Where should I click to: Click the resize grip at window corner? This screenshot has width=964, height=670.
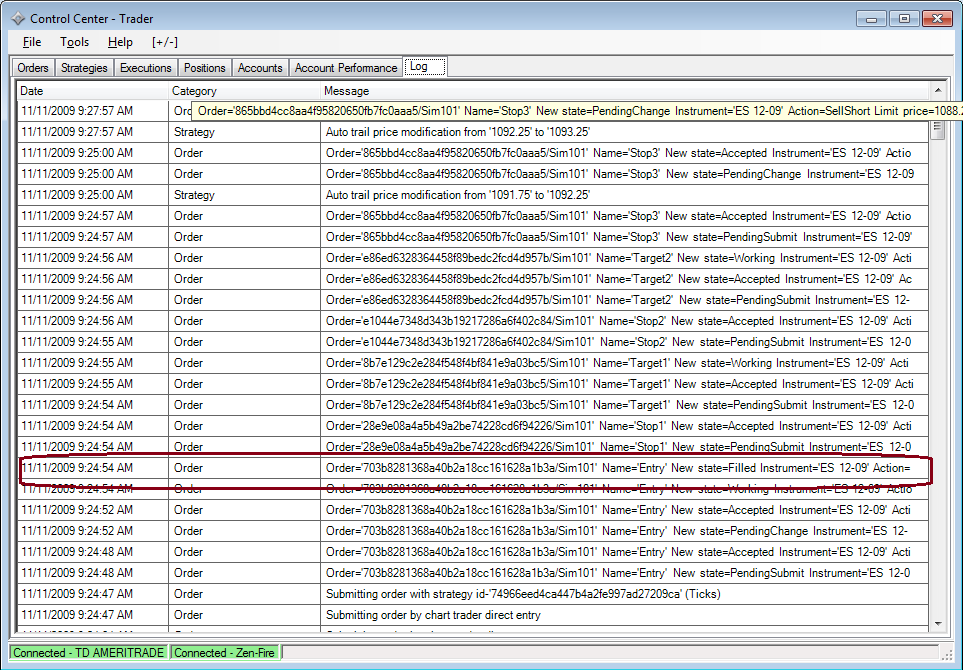949,655
